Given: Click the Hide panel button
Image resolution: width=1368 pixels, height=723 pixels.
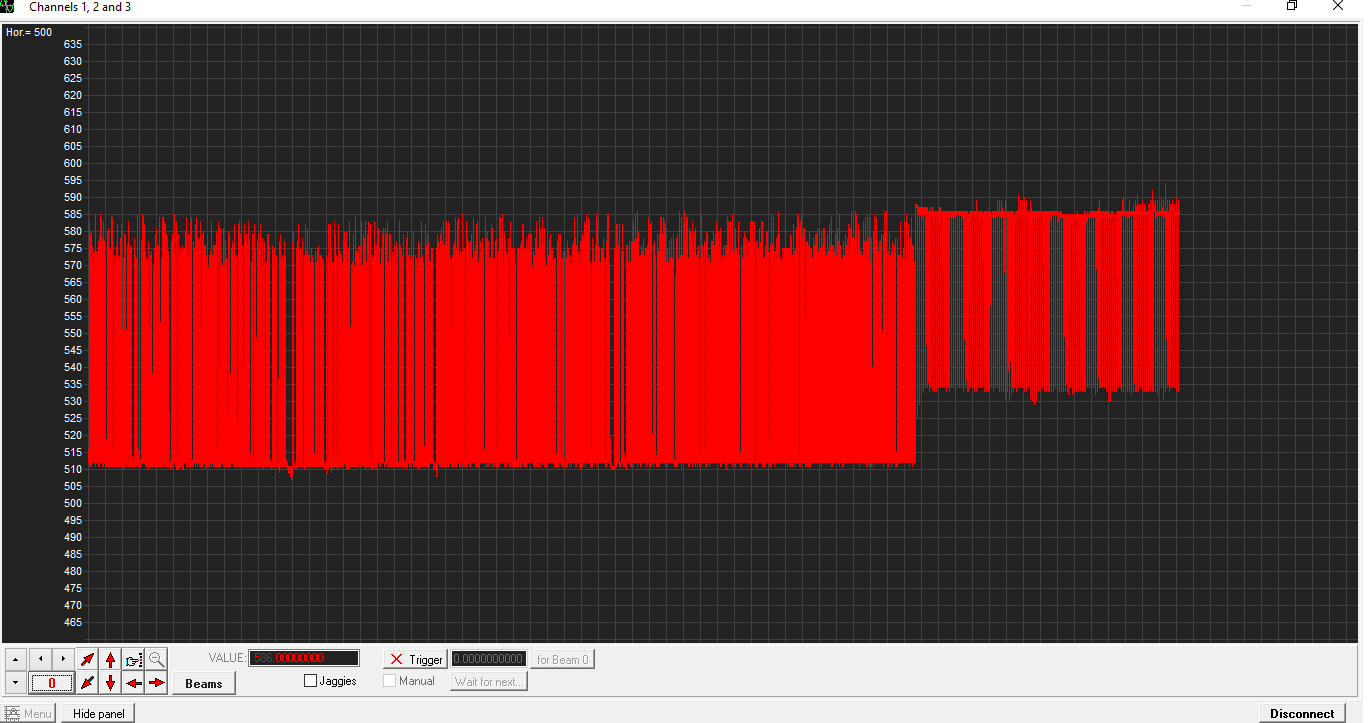Looking at the screenshot, I should coord(98,714).
